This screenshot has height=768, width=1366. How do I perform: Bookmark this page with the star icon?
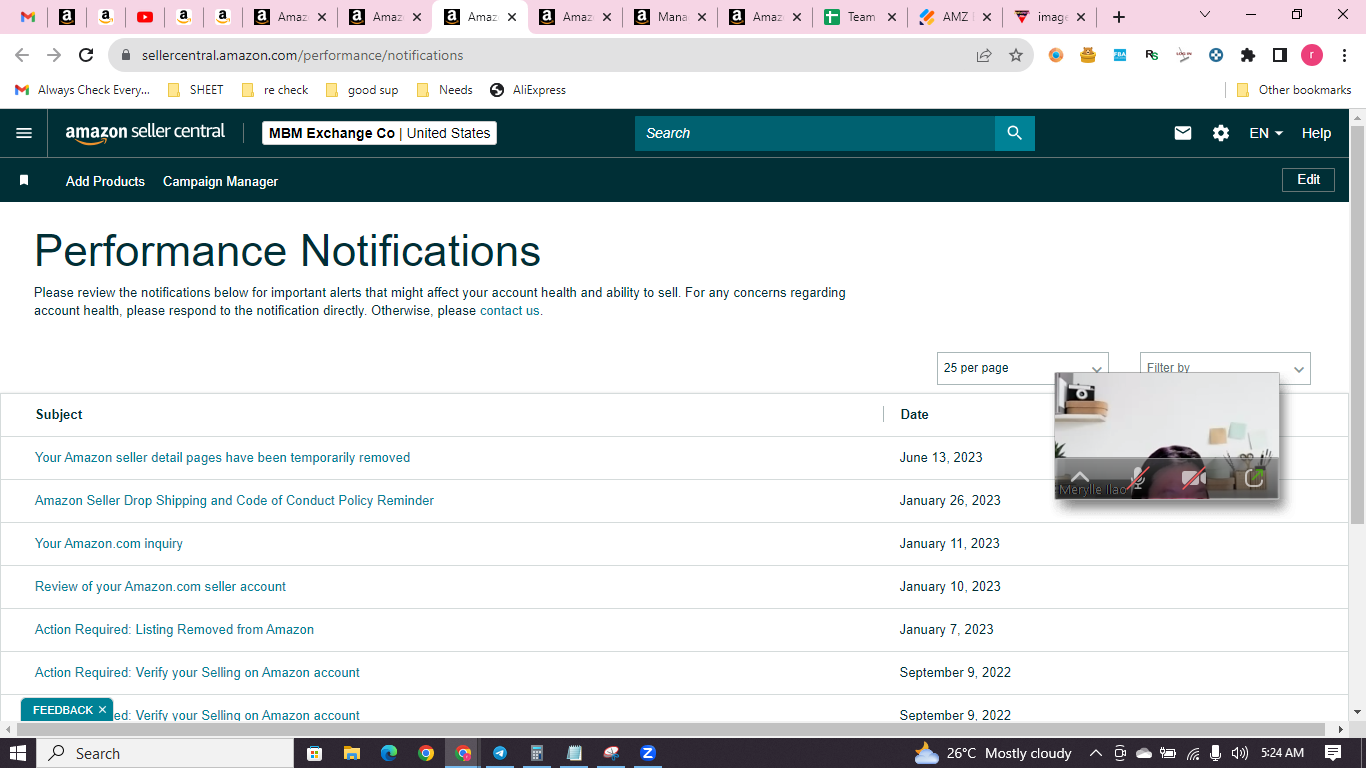(1016, 55)
